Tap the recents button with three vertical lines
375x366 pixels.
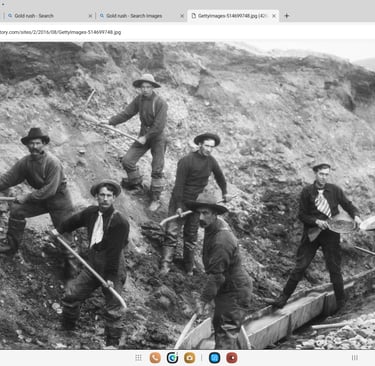pos(355,358)
